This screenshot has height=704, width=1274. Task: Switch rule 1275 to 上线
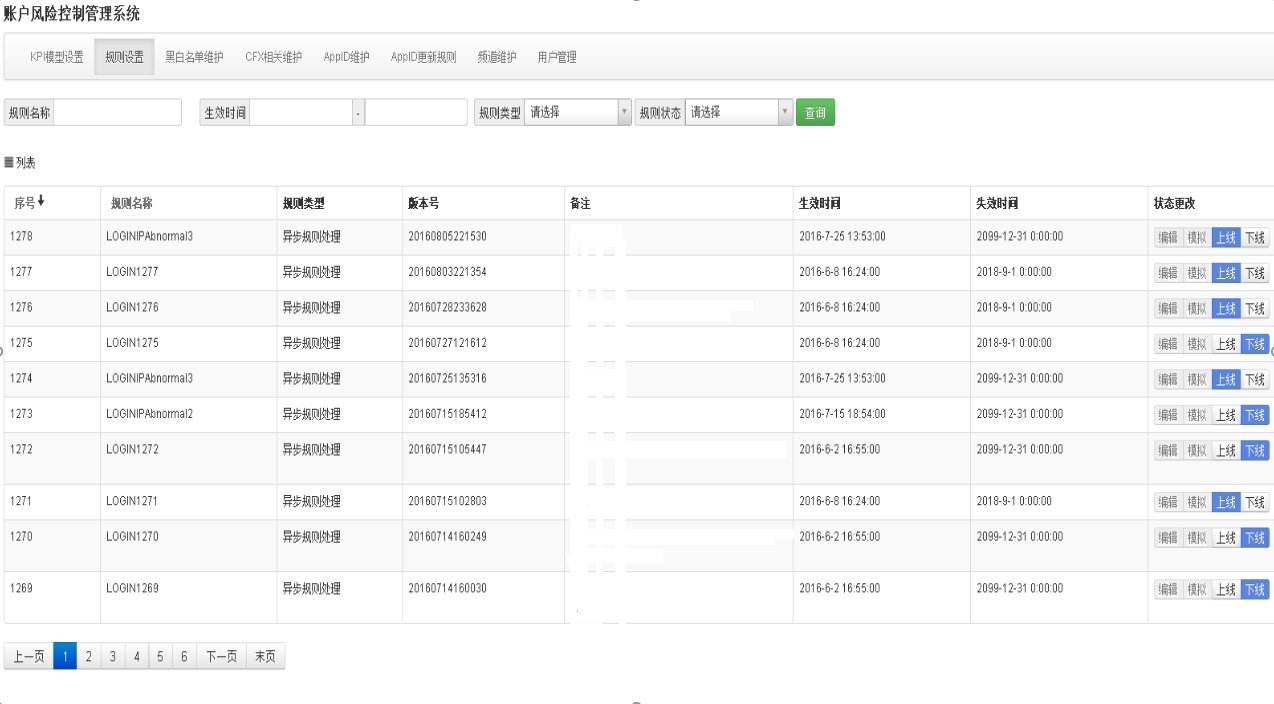pyautogui.click(x=1225, y=344)
